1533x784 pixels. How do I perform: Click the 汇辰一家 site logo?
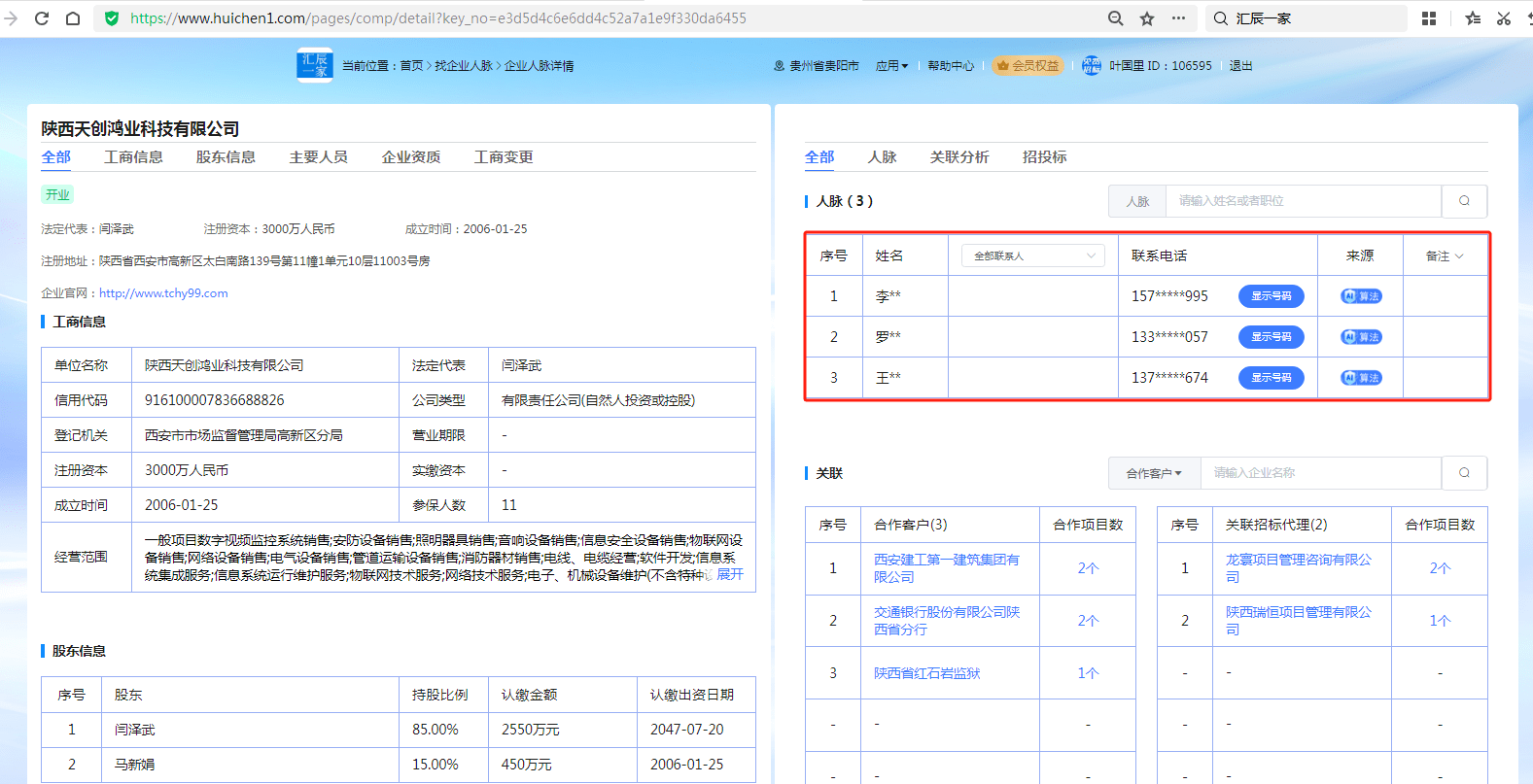tap(315, 65)
